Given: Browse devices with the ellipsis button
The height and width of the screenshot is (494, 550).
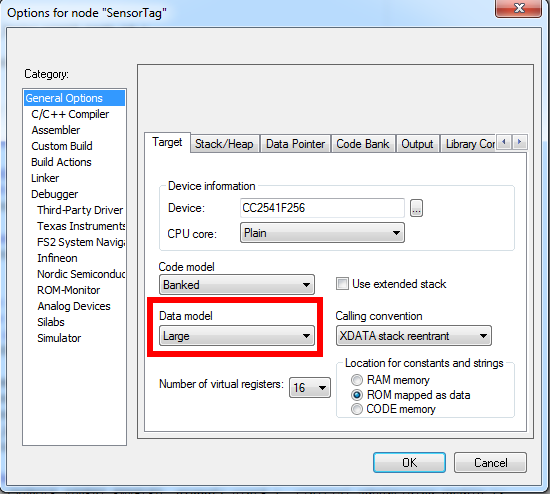Looking at the screenshot, I should (x=416, y=208).
